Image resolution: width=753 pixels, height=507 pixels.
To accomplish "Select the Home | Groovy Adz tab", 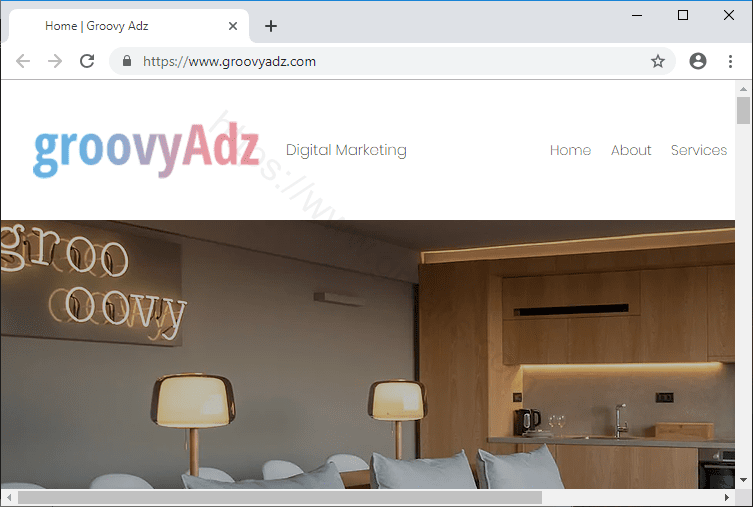I will tap(129, 26).
